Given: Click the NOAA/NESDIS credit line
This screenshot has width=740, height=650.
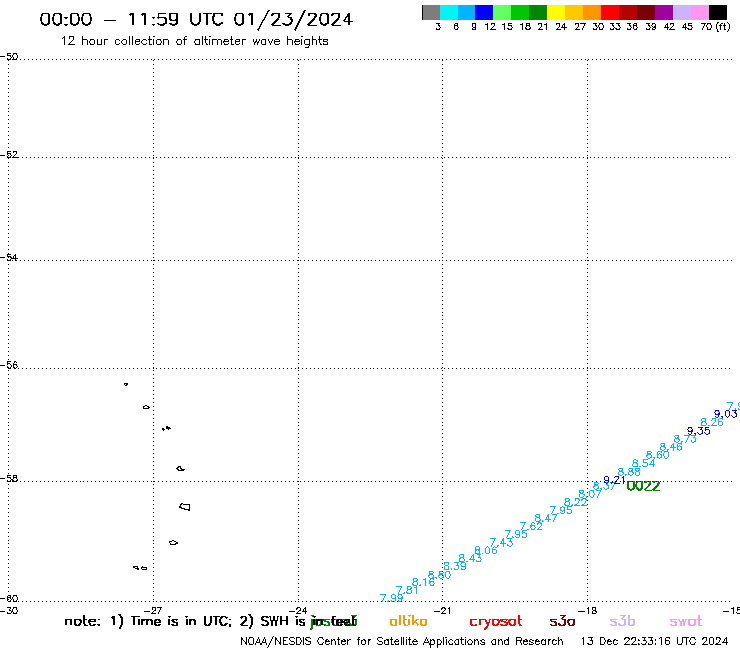Looking at the screenshot, I should [402, 641].
